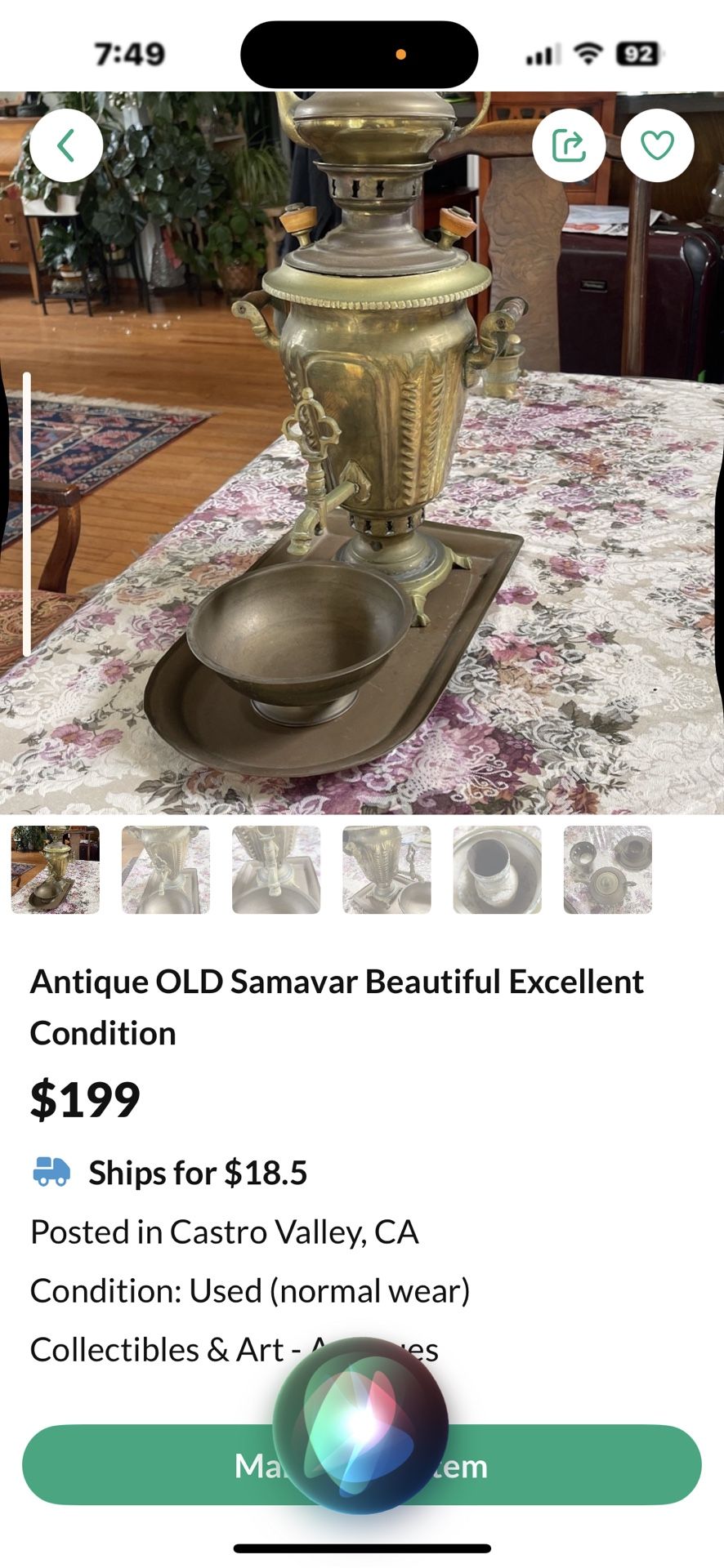The image size is (724, 1568).
Task: Select the third photo thumbnail
Action: coord(276,870)
